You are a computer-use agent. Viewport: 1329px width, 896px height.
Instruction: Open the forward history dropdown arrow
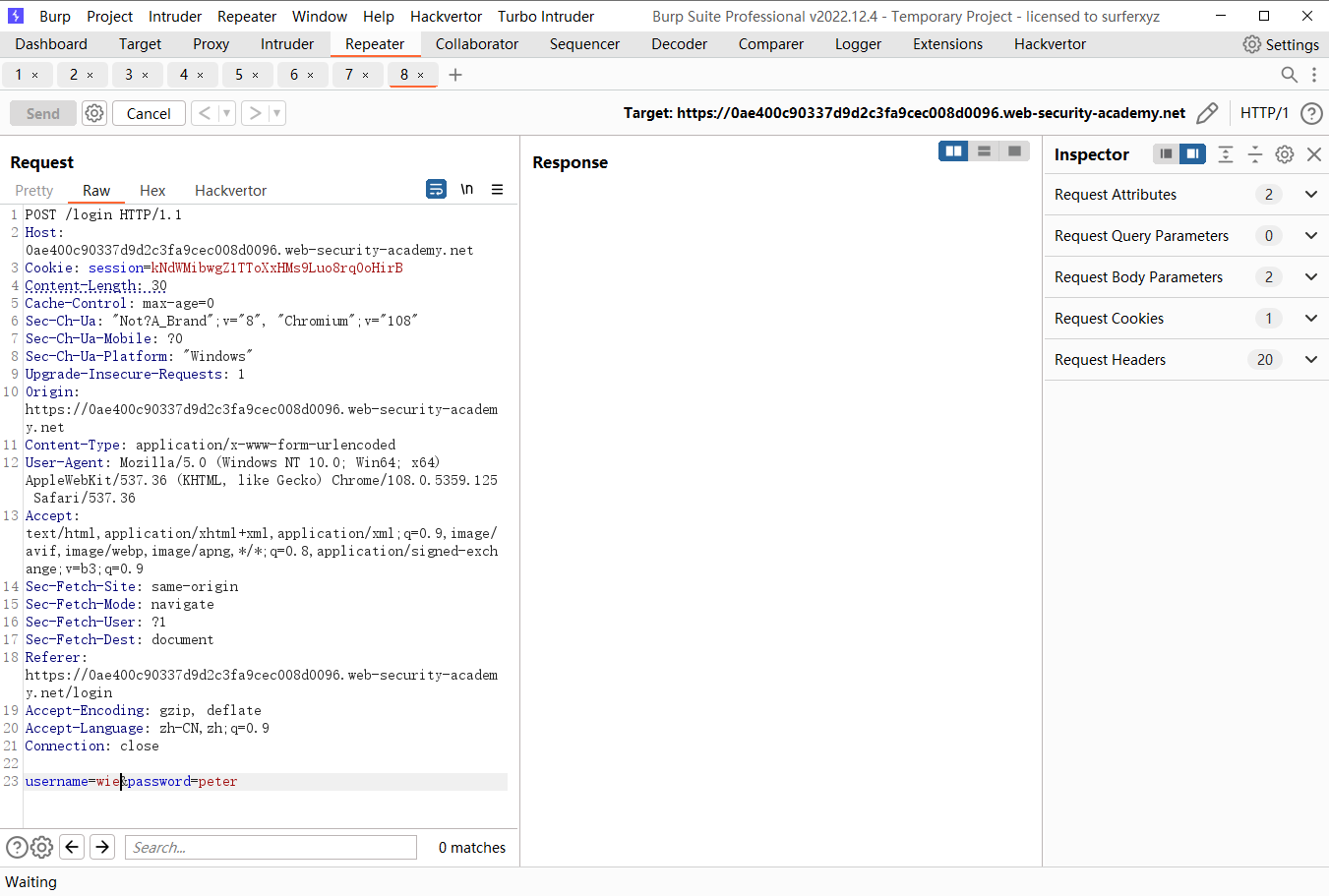[277, 113]
